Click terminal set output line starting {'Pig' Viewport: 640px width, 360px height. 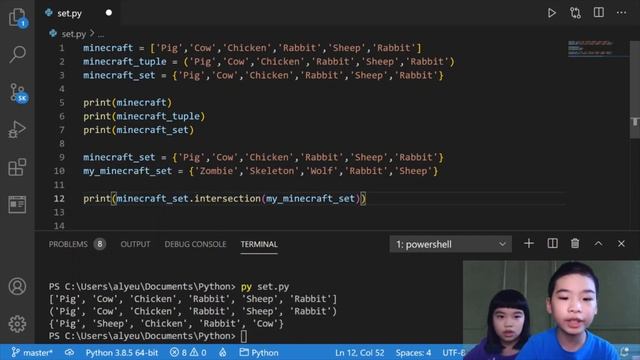(x=166, y=324)
